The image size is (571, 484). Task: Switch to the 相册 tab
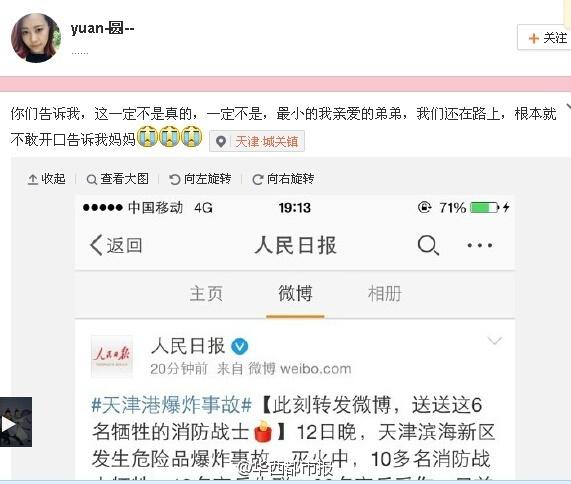[385, 294]
